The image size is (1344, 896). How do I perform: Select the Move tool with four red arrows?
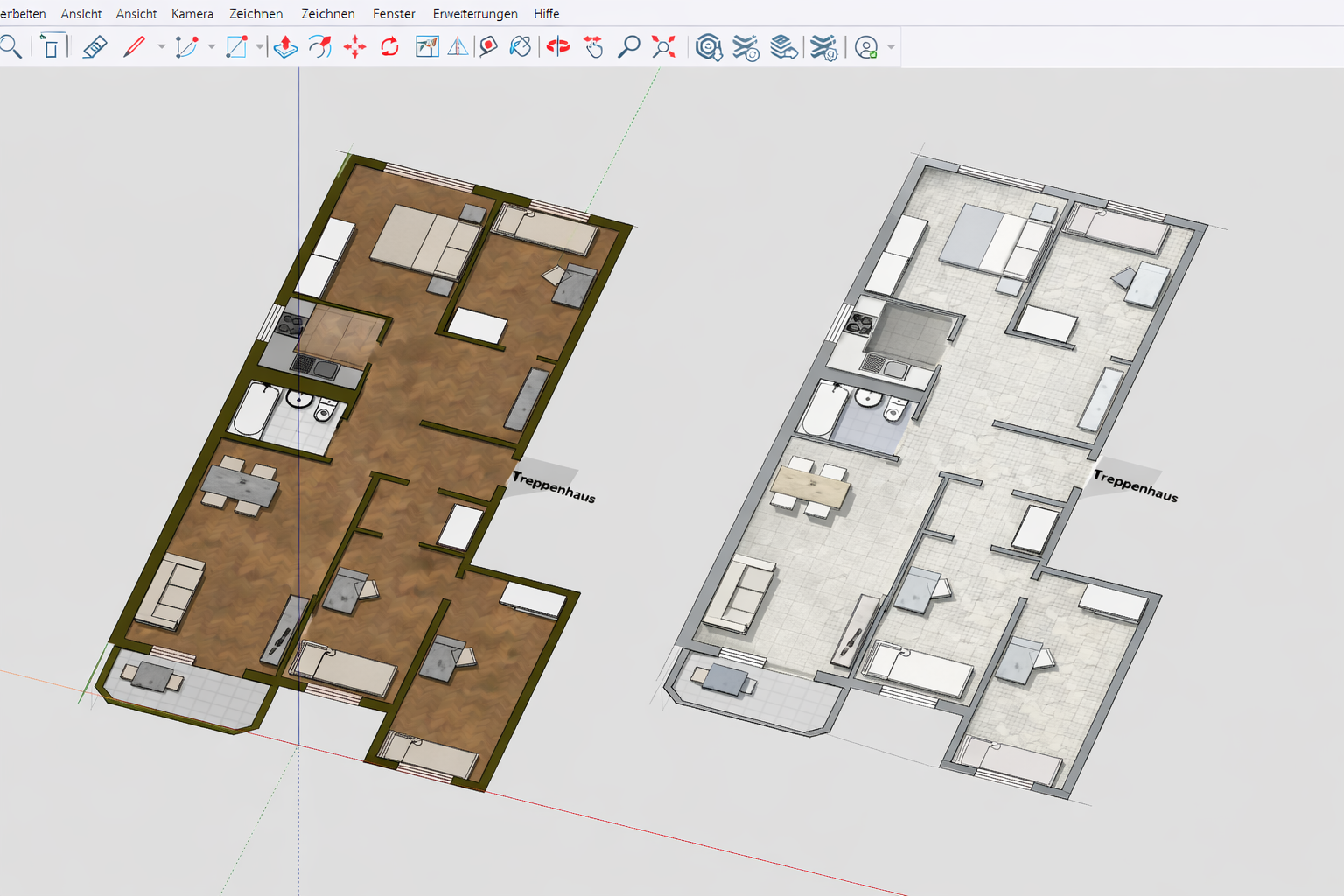coord(354,46)
